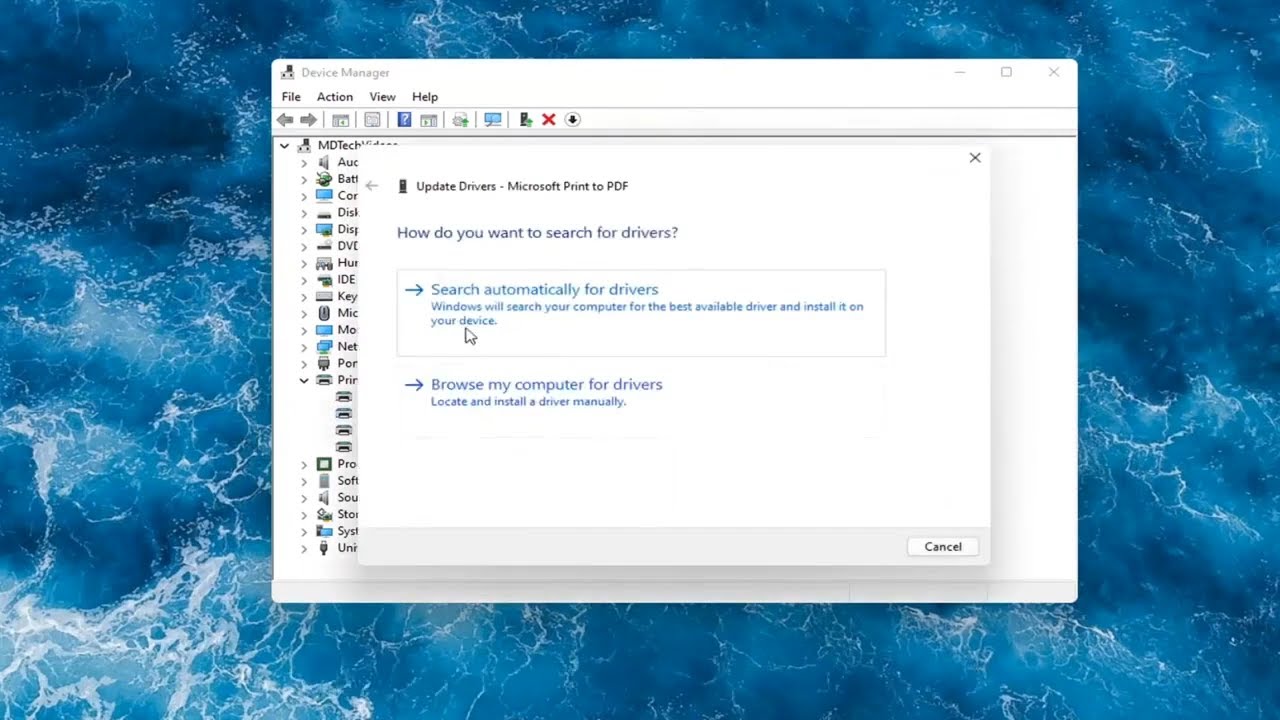Expand the Net category chevron
This screenshot has width=1280, height=720.
304,347
